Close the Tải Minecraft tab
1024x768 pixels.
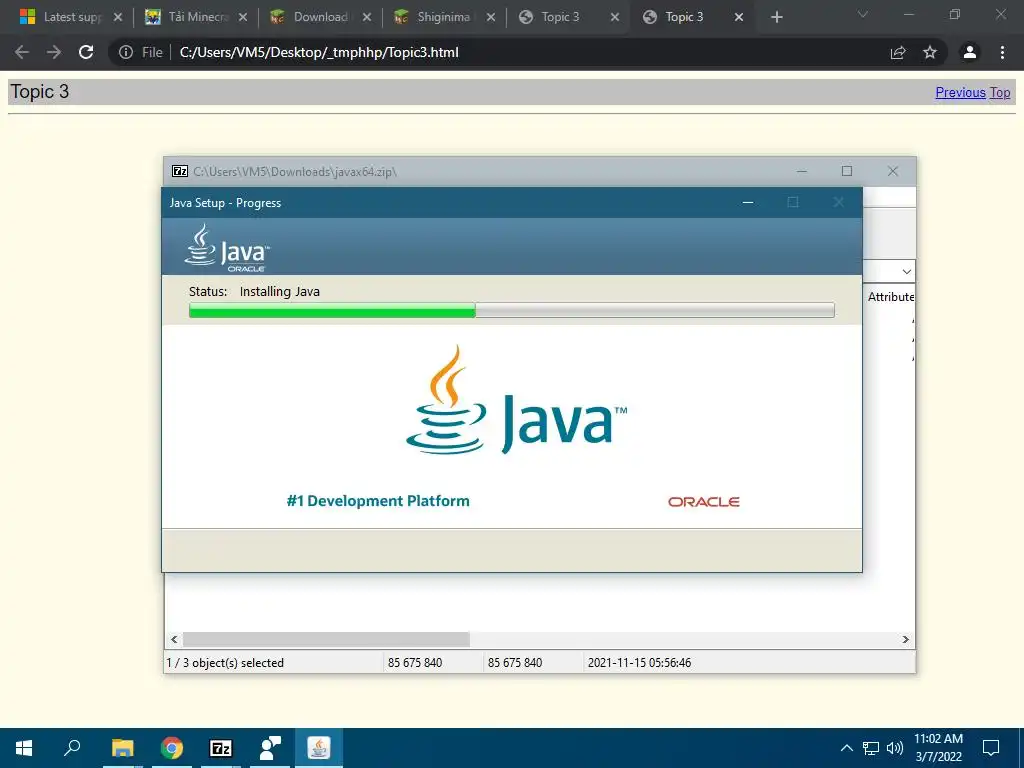[243, 17]
